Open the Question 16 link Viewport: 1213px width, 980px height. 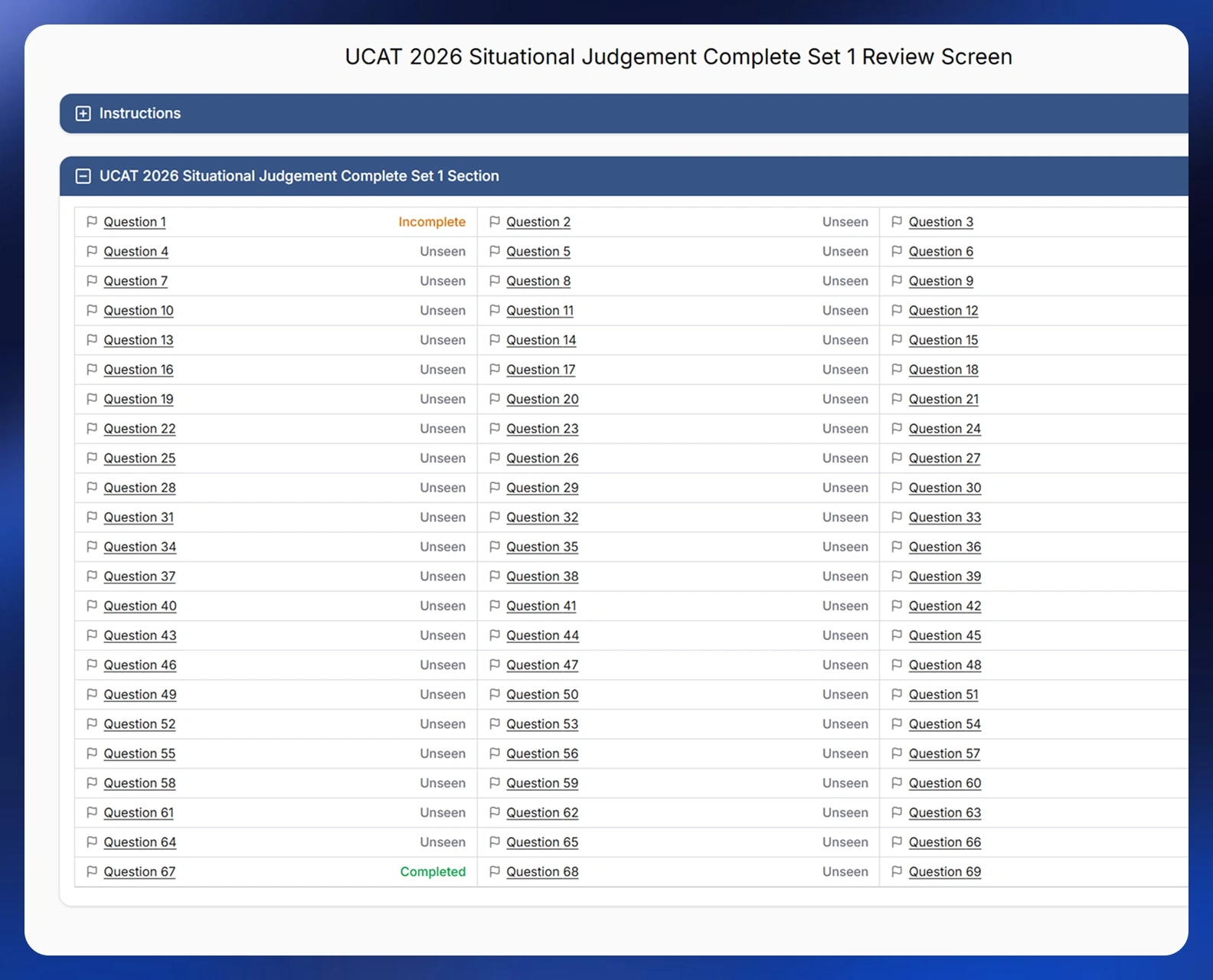point(139,369)
